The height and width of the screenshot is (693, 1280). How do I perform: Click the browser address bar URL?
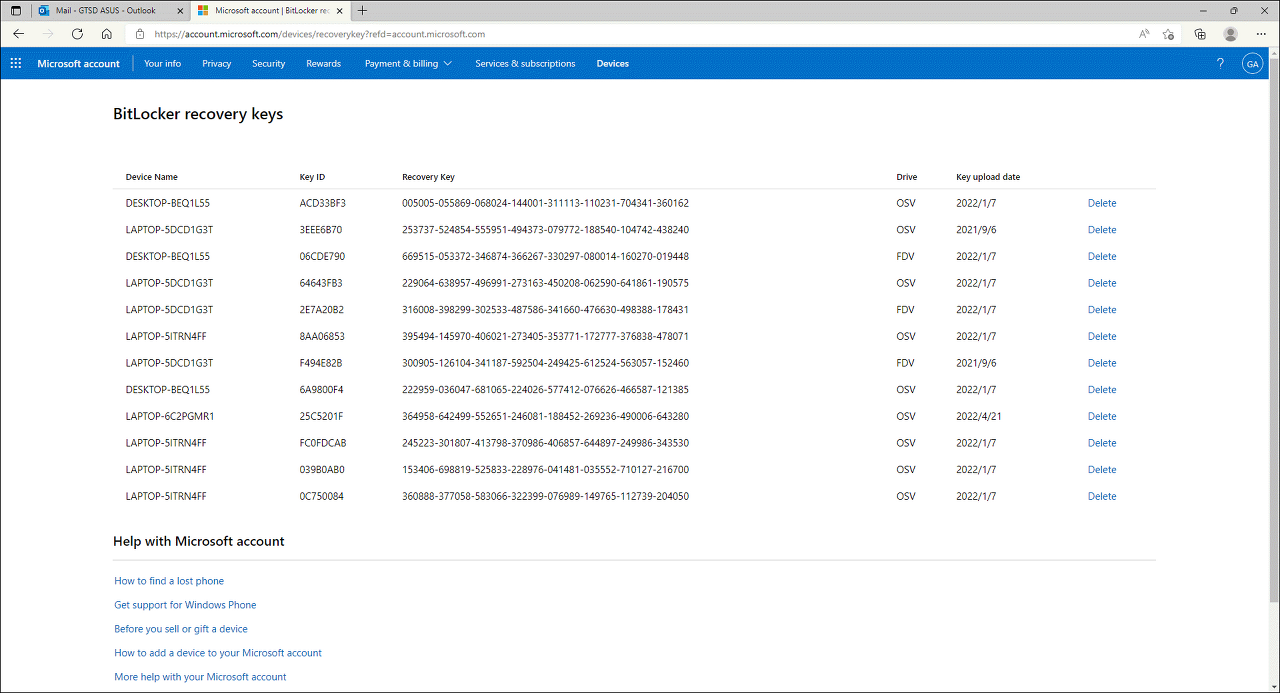click(x=320, y=34)
